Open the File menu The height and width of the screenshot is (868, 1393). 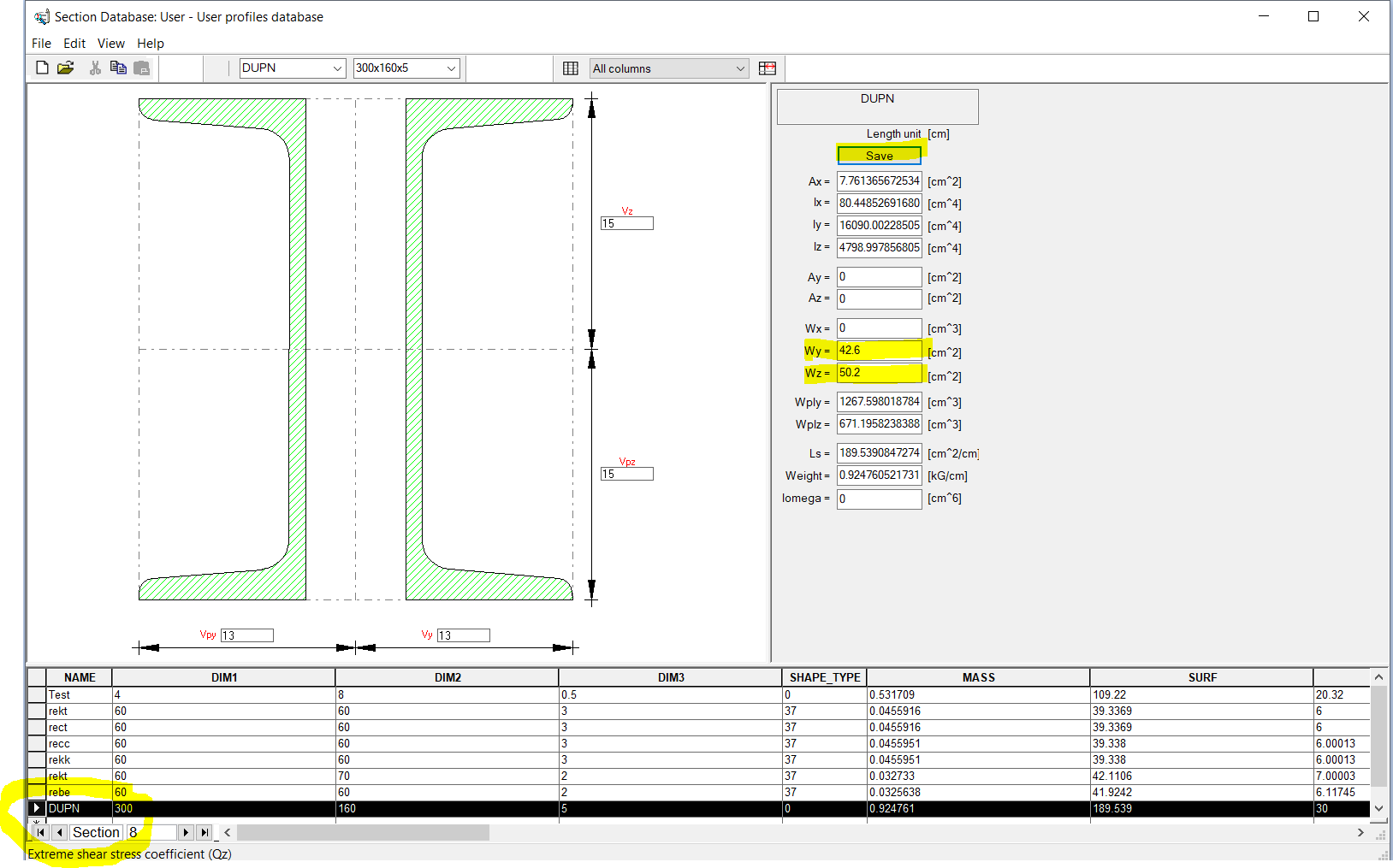pos(41,44)
